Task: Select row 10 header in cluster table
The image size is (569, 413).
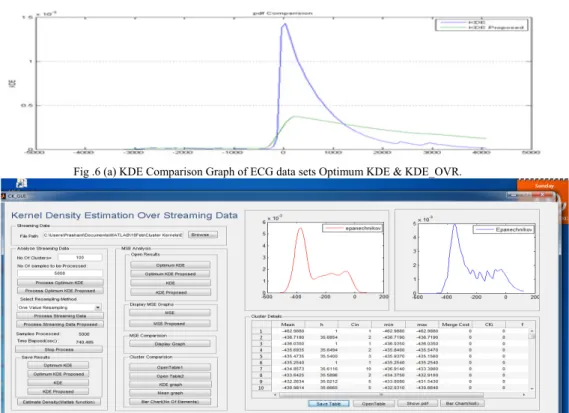Action: pos(261,388)
